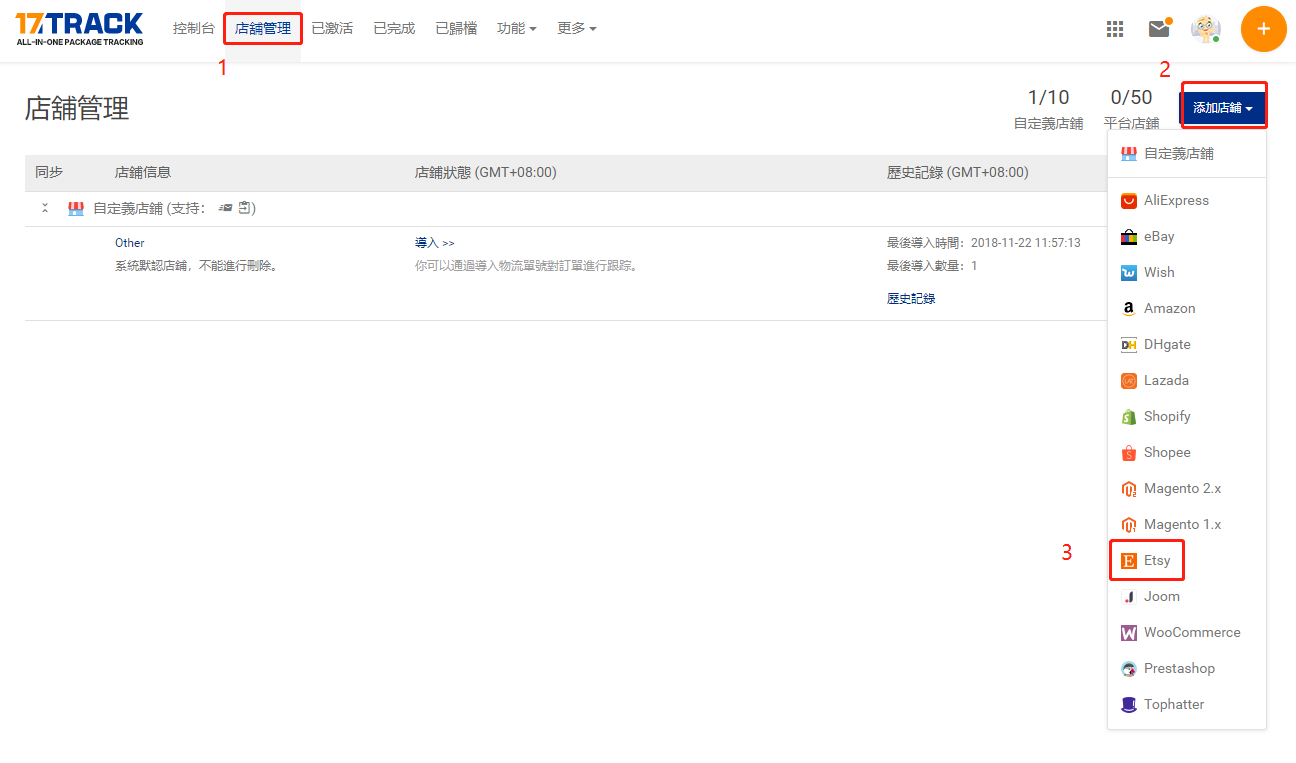
Task: Click the Wish store icon
Action: point(1129,272)
